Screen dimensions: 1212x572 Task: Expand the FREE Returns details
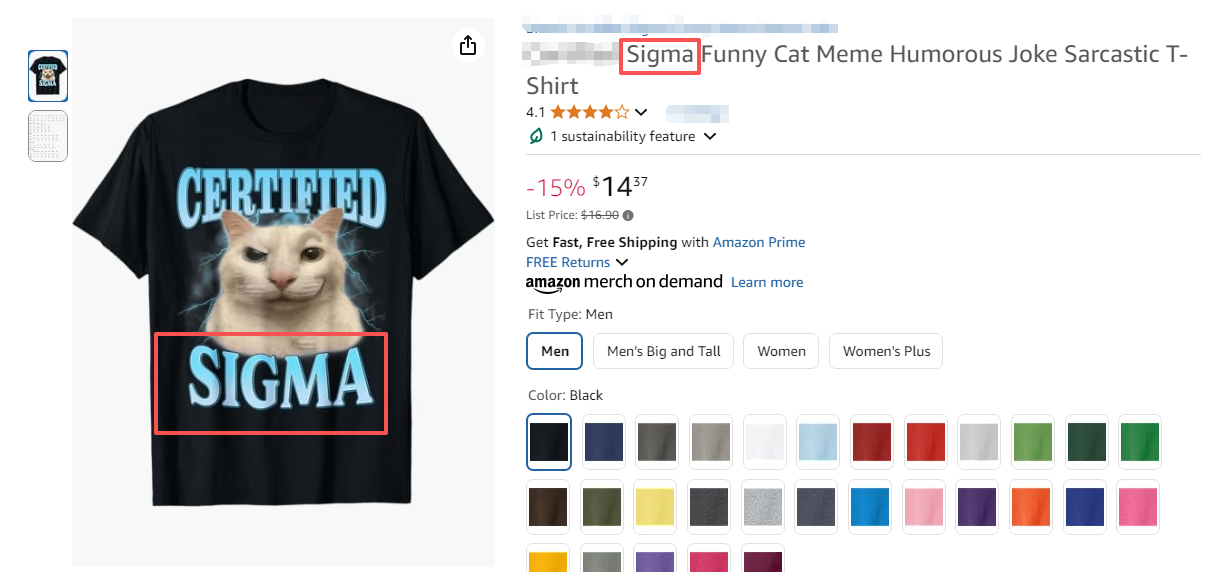(622, 262)
